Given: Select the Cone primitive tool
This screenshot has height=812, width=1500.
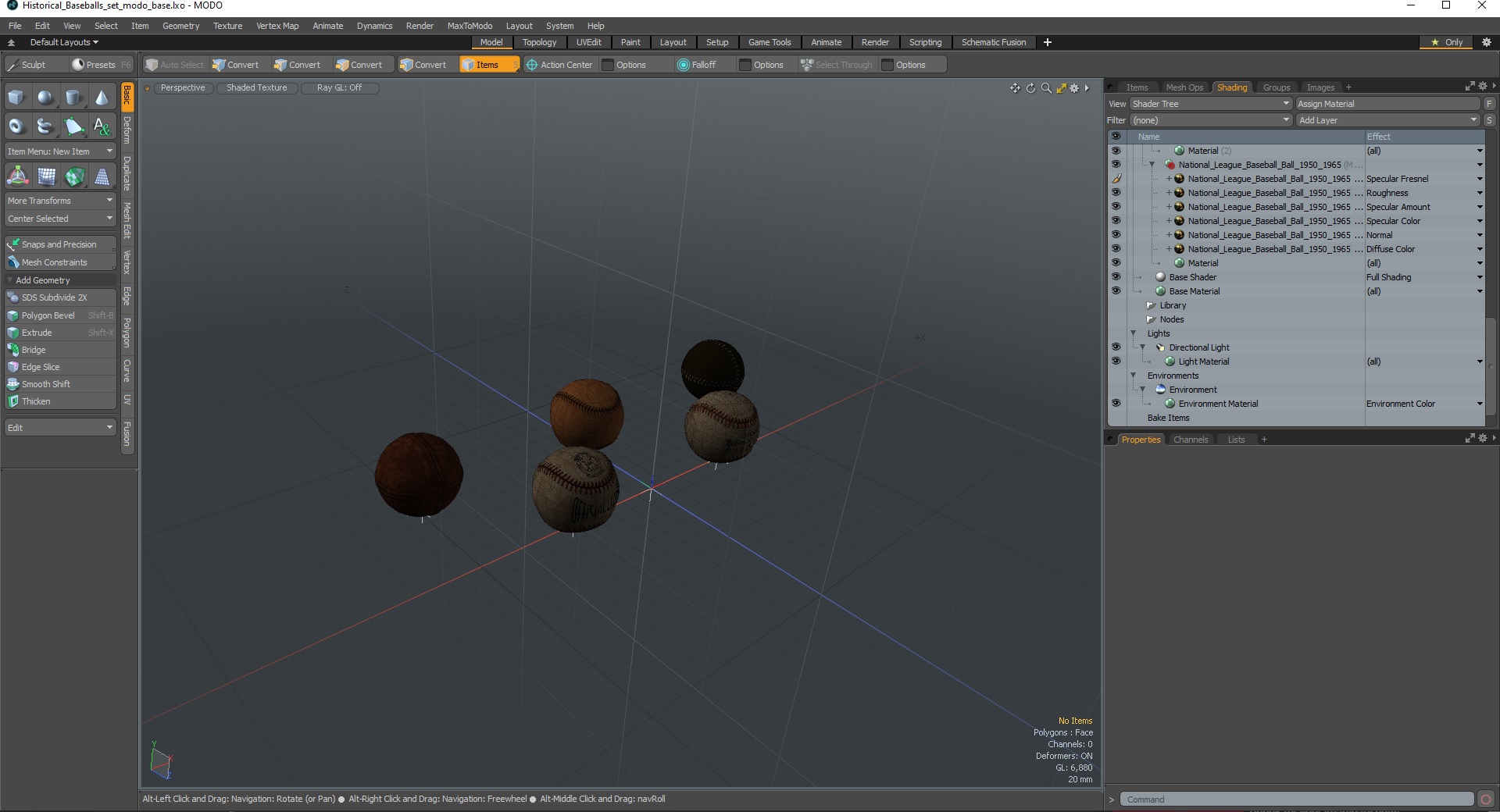Looking at the screenshot, I should point(102,98).
